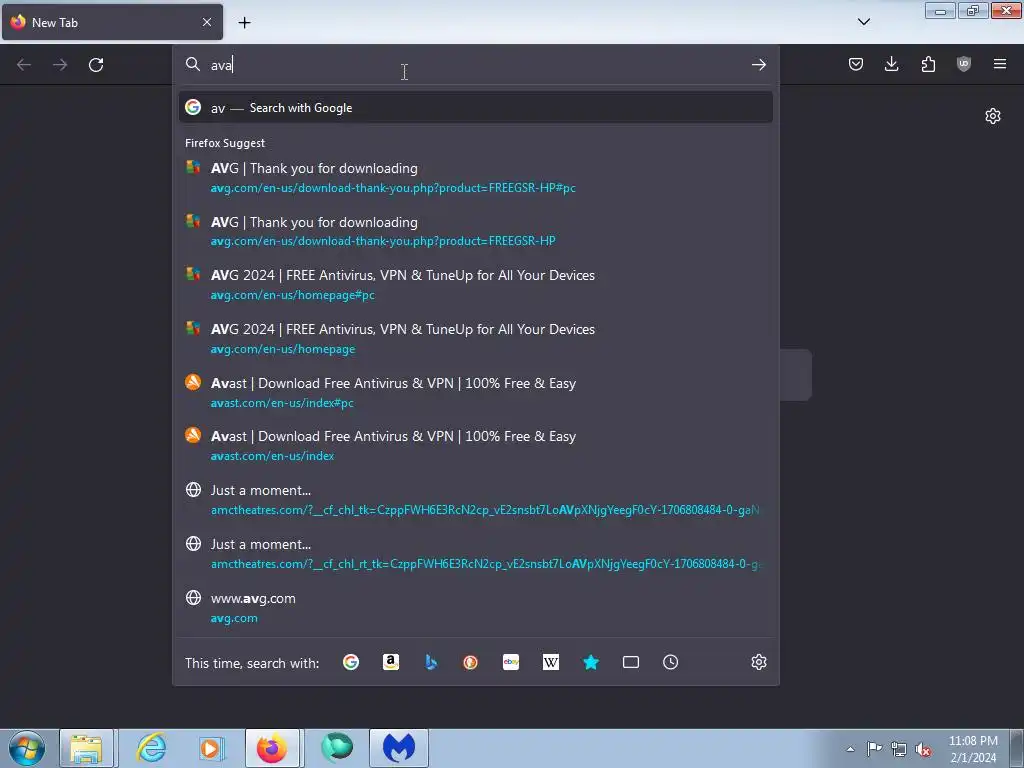This screenshot has height=768, width=1024.
Task: Open Malwarebytes from the taskbar
Action: pyautogui.click(x=398, y=748)
